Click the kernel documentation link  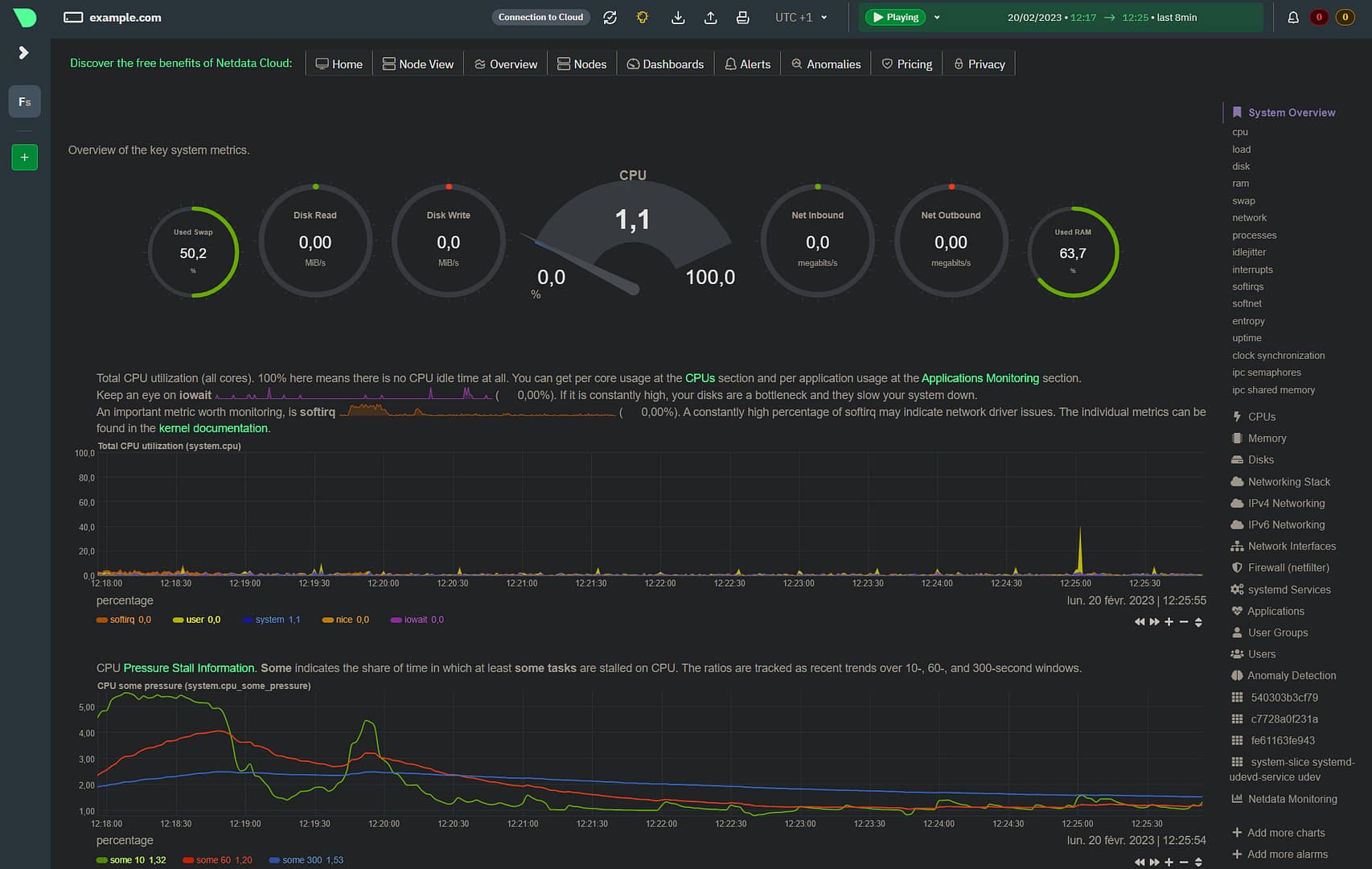(213, 429)
